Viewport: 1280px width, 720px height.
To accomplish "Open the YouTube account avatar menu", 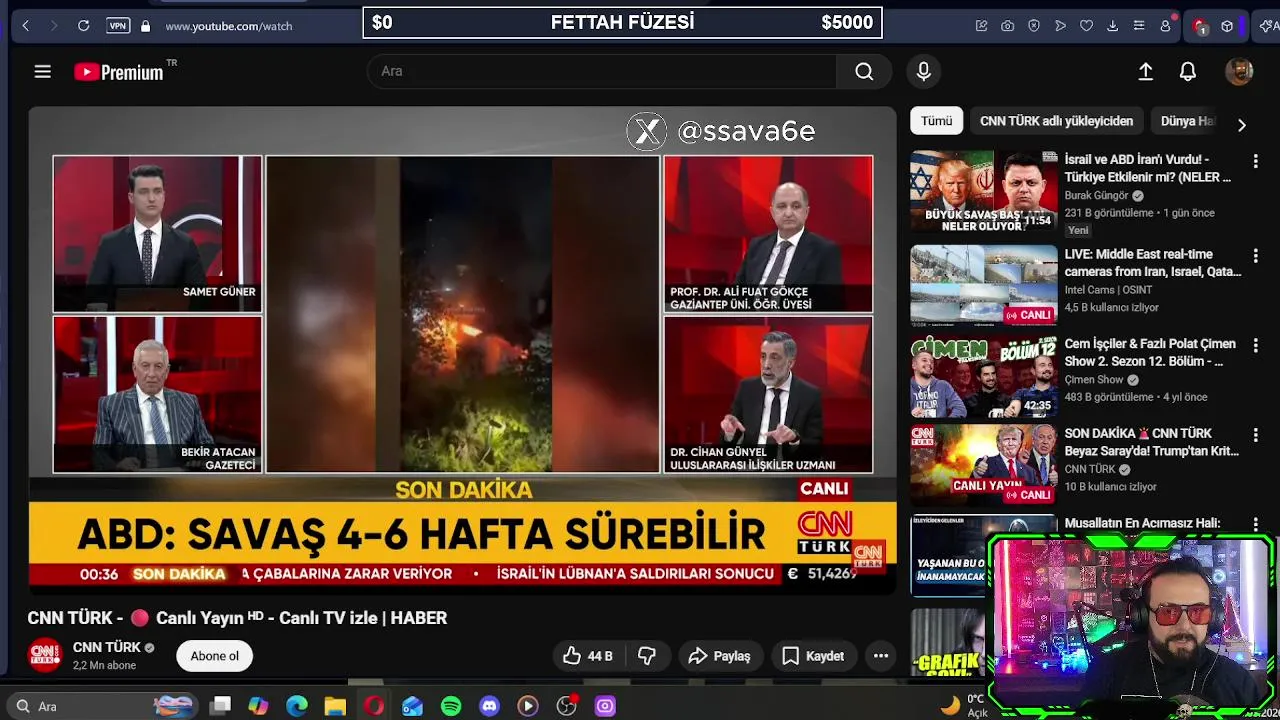I will pos(1239,71).
